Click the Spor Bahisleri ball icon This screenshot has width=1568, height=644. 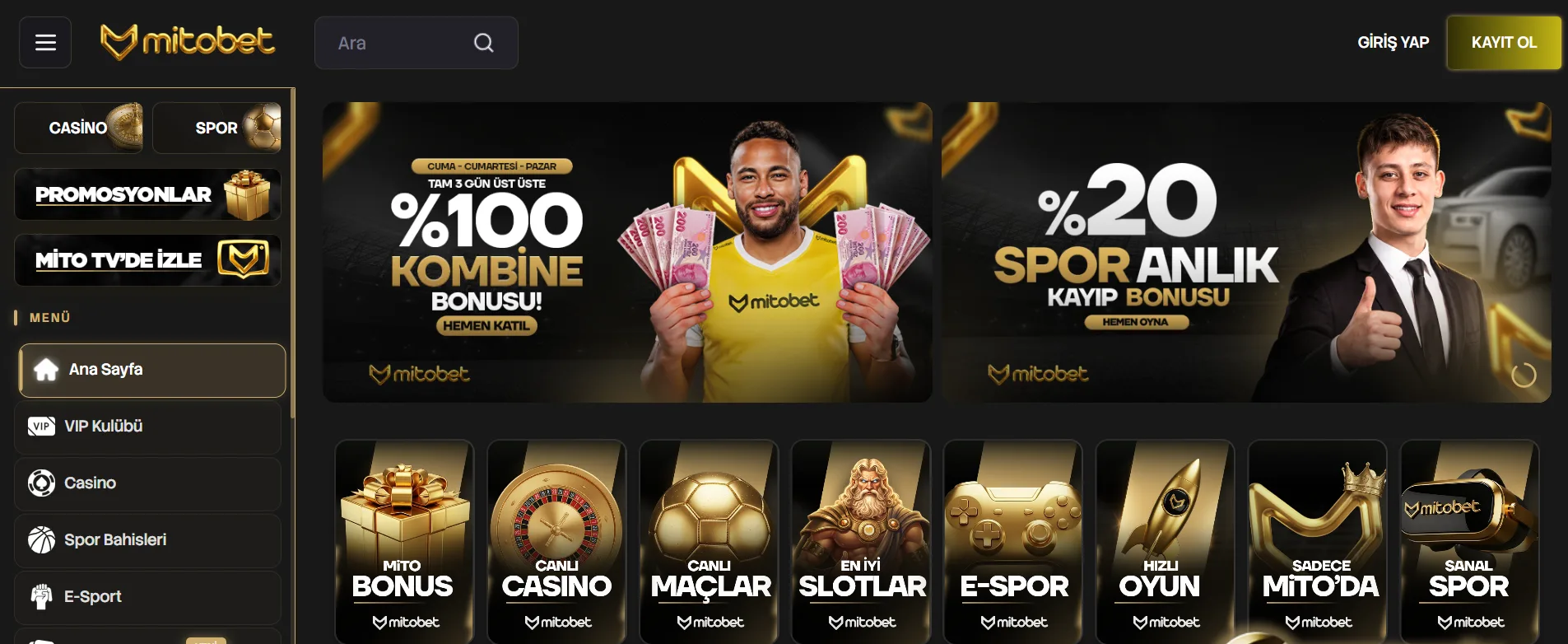coord(41,539)
